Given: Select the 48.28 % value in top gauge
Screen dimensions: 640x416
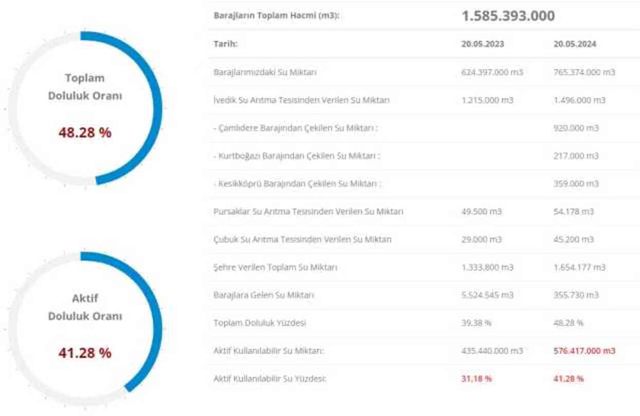Looking at the screenshot, I should tap(85, 132).
